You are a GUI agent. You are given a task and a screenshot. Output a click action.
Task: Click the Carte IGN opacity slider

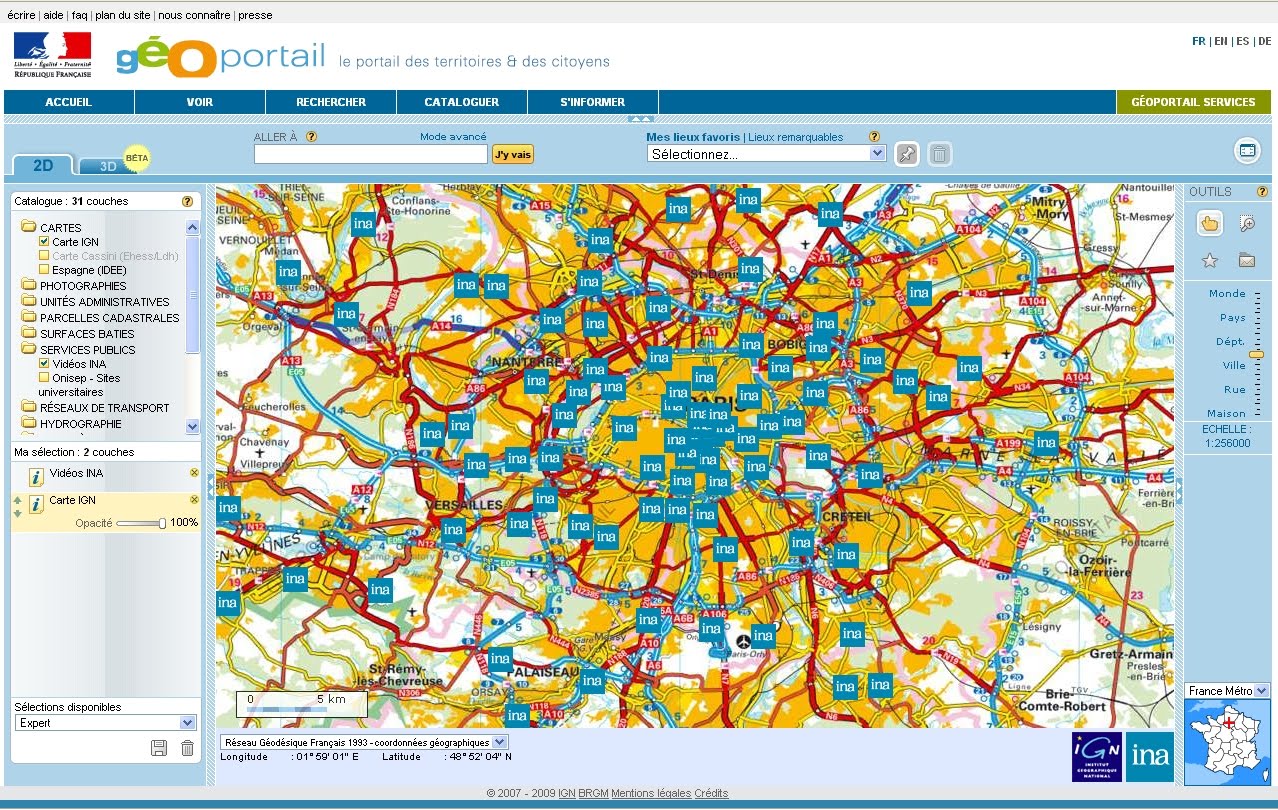pyautogui.click(x=141, y=523)
